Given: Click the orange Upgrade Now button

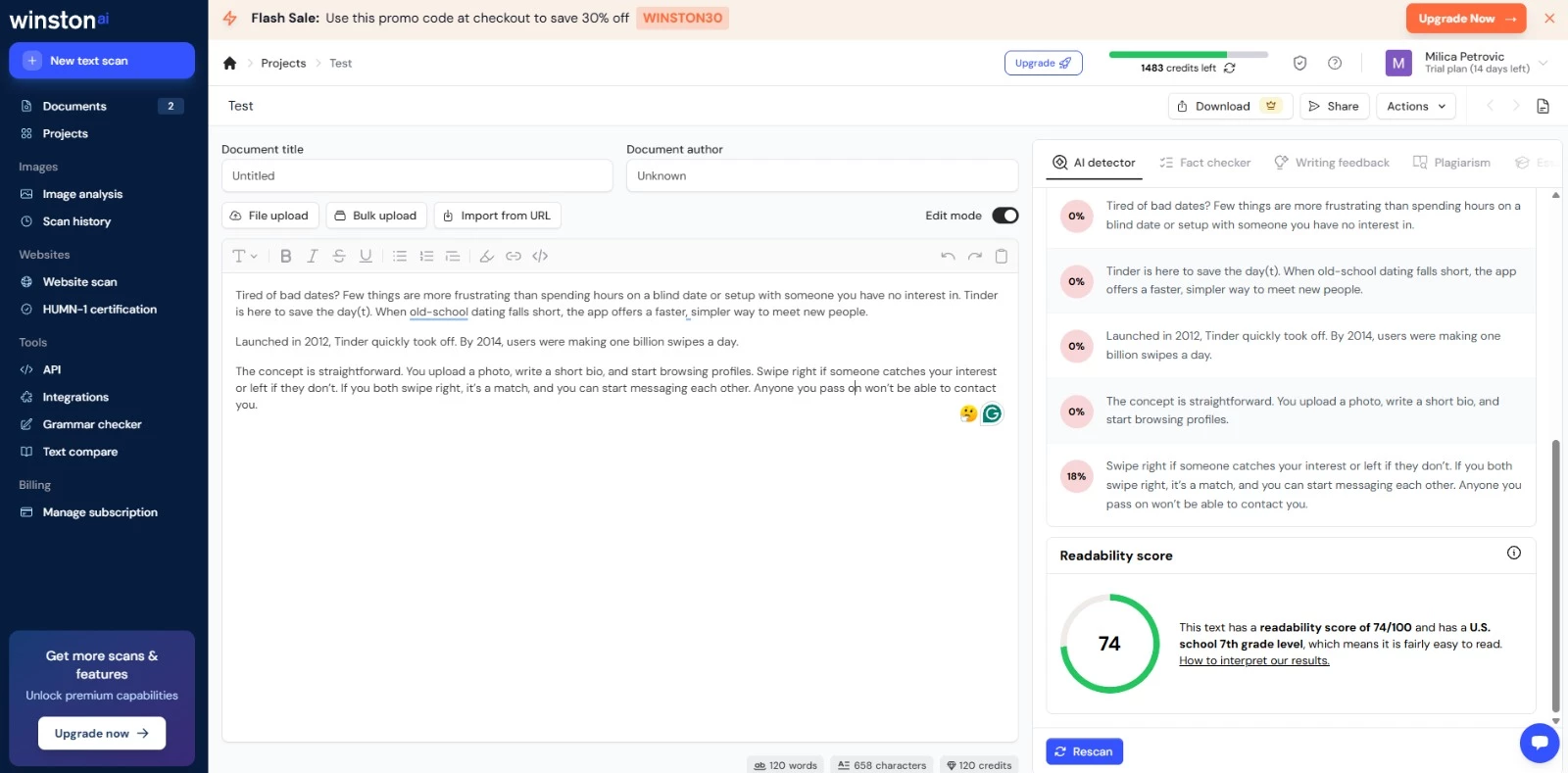Looking at the screenshot, I should pos(1466,19).
